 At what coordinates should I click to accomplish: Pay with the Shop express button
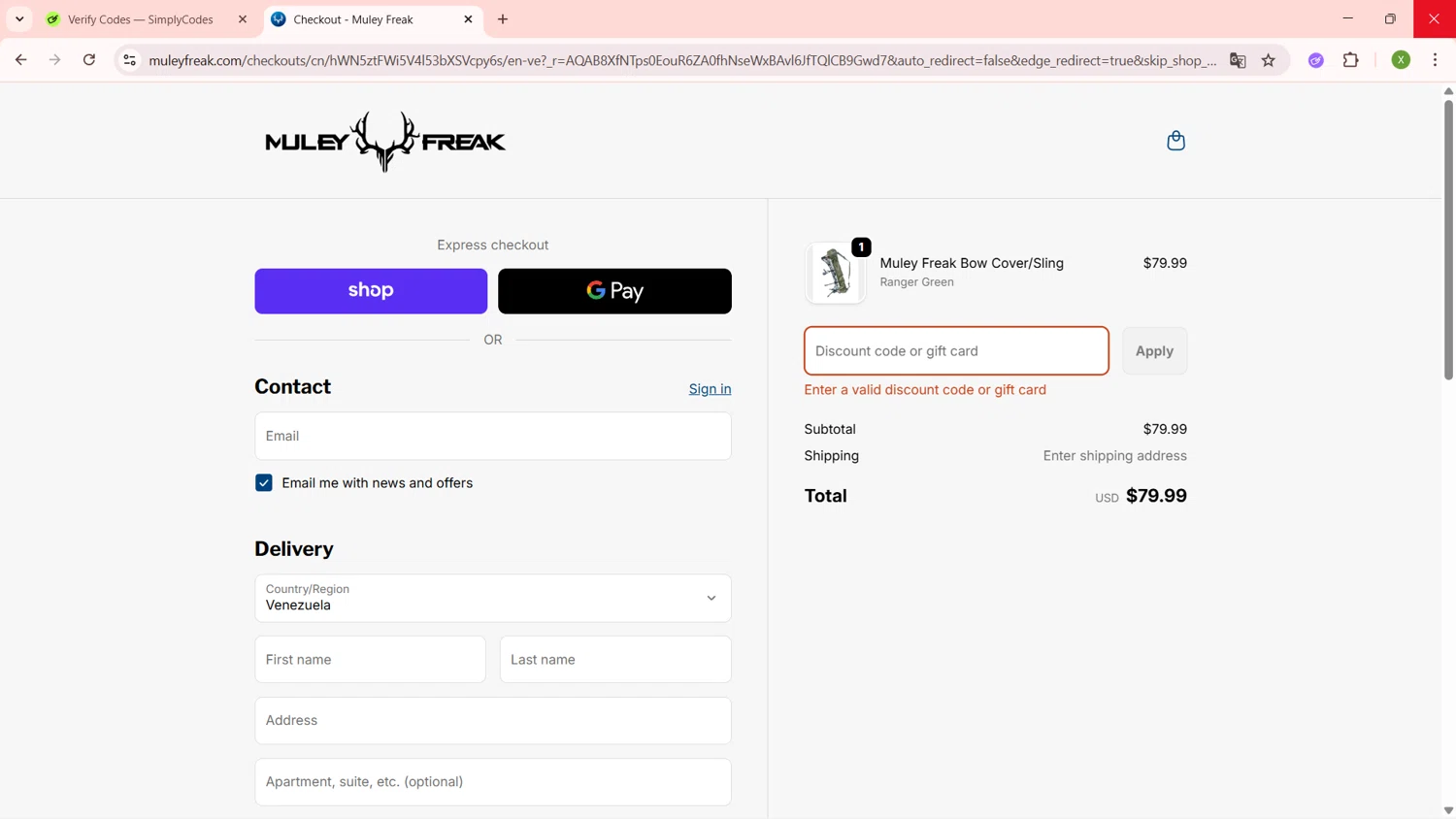pyautogui.click(x=371, y=291)
